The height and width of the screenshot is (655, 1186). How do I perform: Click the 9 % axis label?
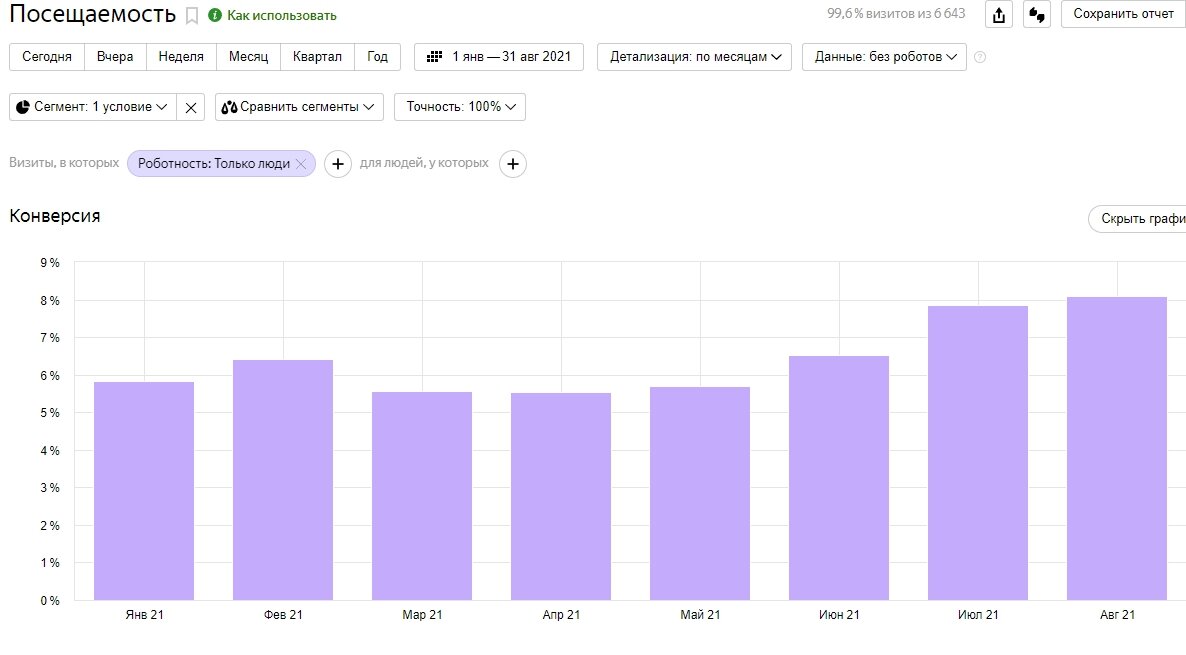pos(50,263)
